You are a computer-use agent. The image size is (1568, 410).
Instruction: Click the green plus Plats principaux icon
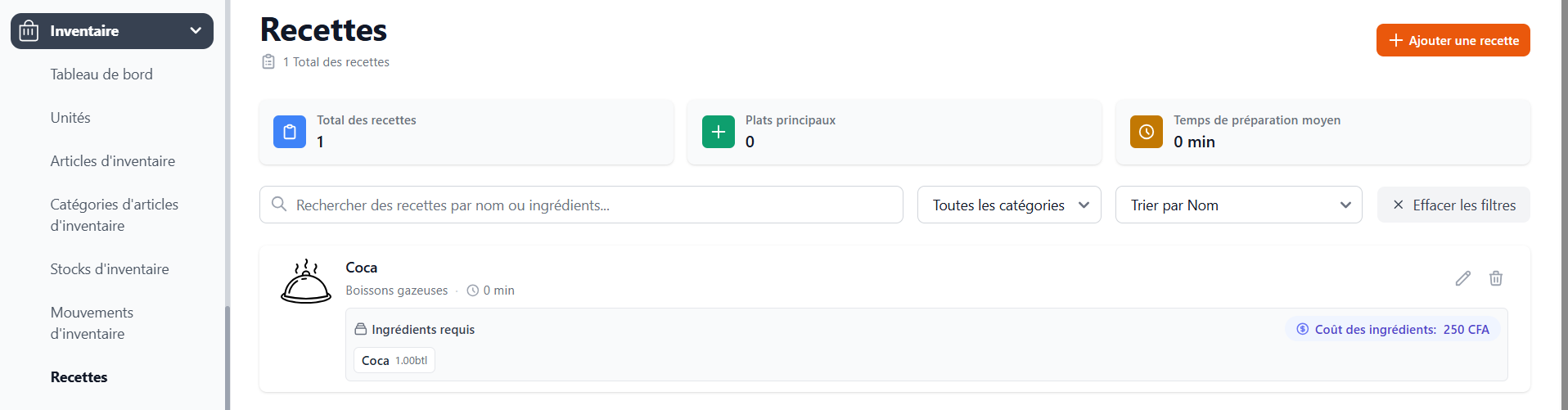[718, 132]
